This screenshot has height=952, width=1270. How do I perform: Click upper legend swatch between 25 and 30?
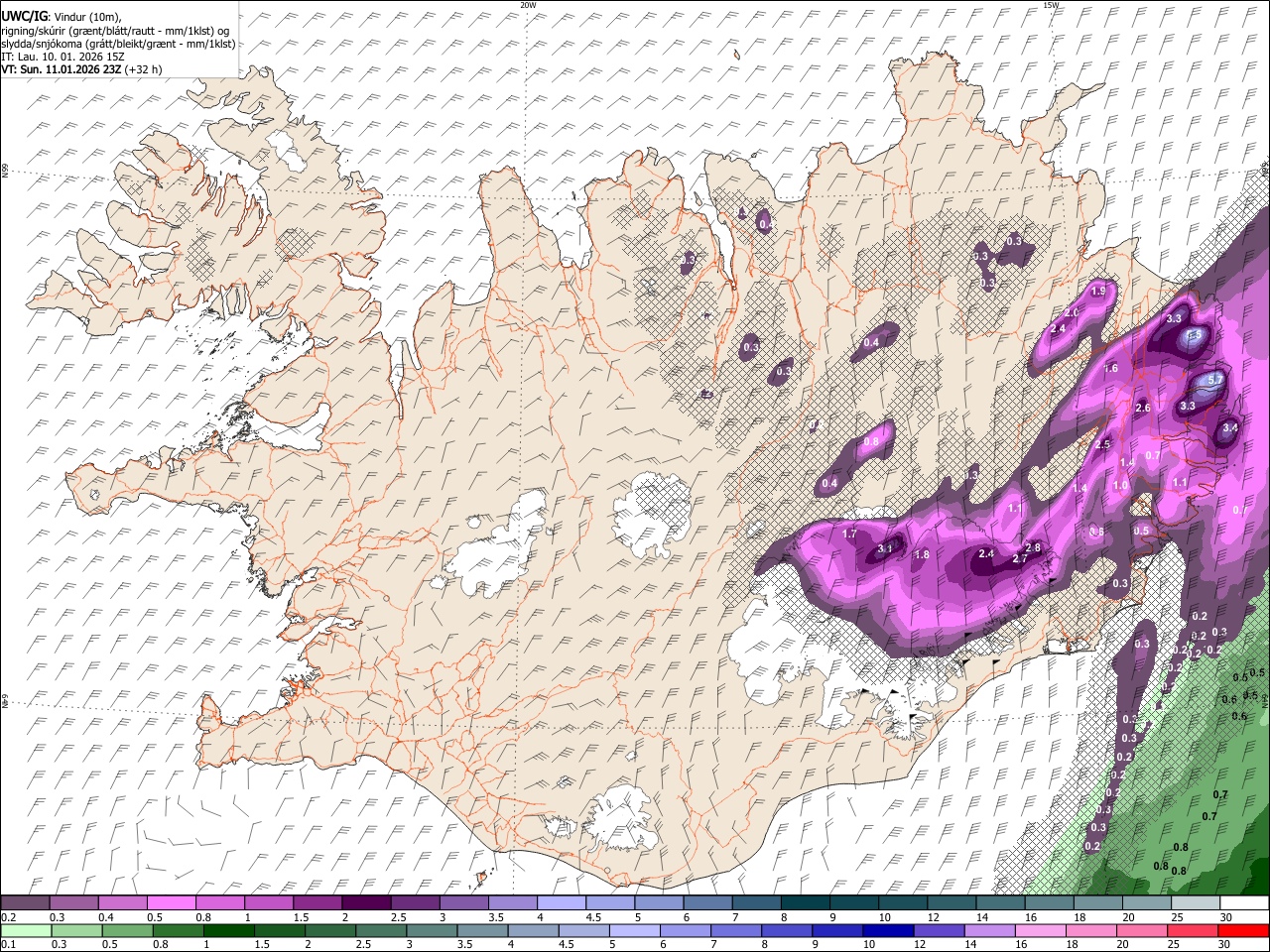pyautogui.click(x=1197, y=903)
